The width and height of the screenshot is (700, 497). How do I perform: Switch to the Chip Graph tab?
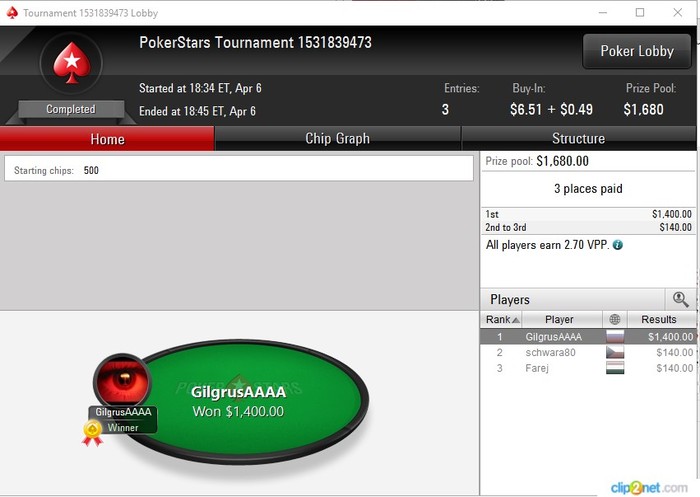pos(338,138)
